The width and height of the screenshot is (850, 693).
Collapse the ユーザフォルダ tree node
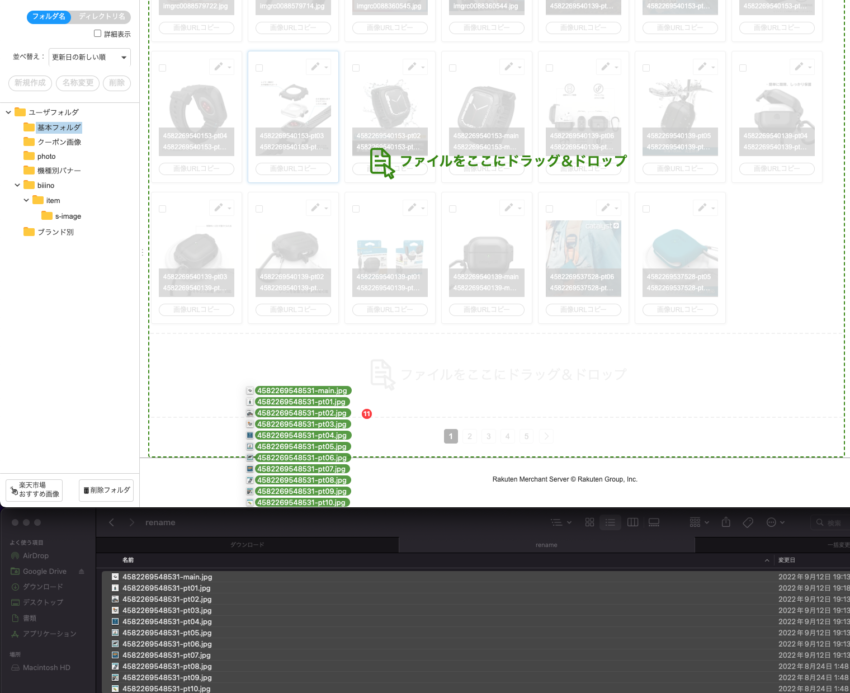[8, 113]
